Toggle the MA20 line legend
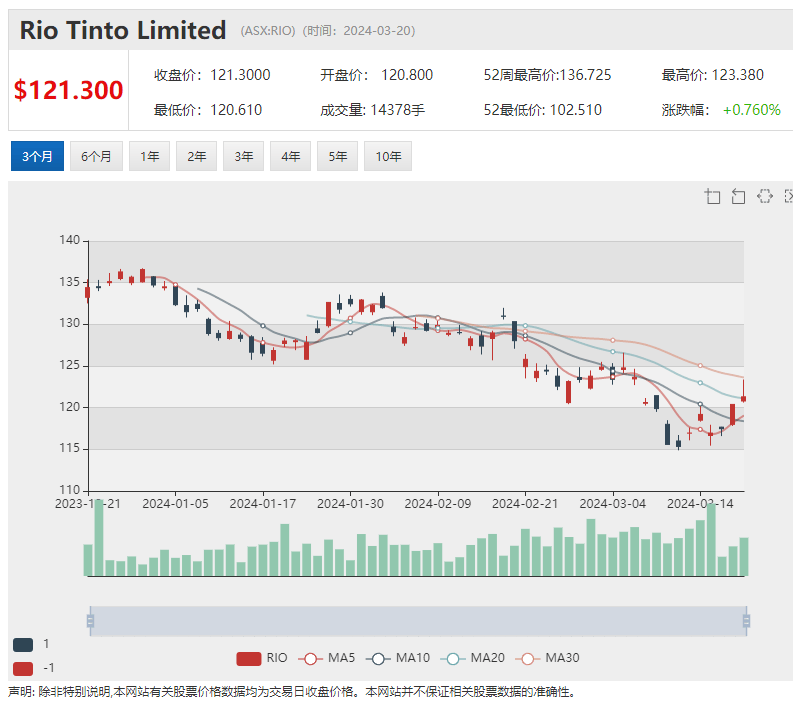 tap(473, 659)
